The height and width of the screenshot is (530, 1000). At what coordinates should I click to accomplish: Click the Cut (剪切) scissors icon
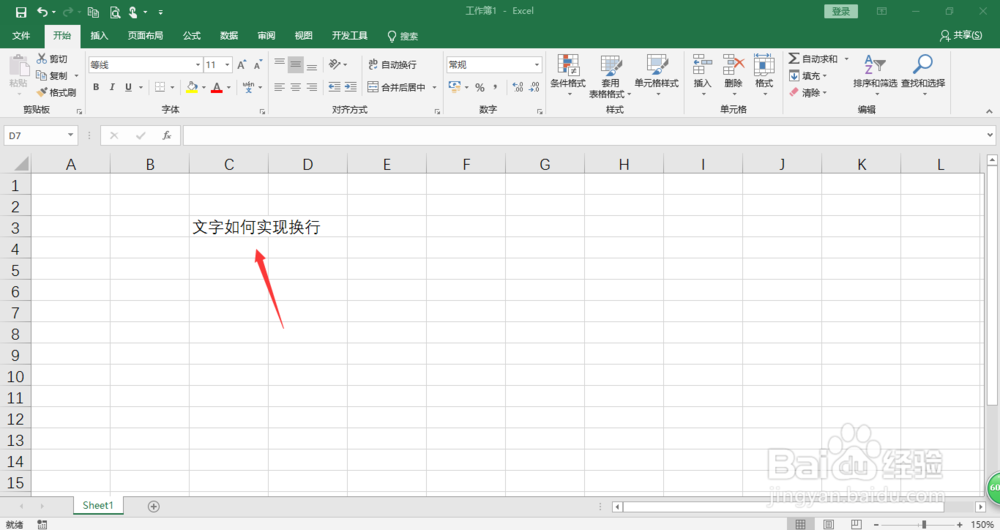[x=42, y=59]
